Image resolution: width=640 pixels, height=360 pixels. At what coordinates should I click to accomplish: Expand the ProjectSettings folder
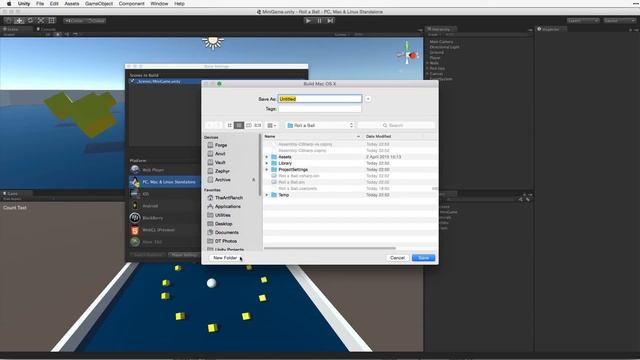(267, 169)
